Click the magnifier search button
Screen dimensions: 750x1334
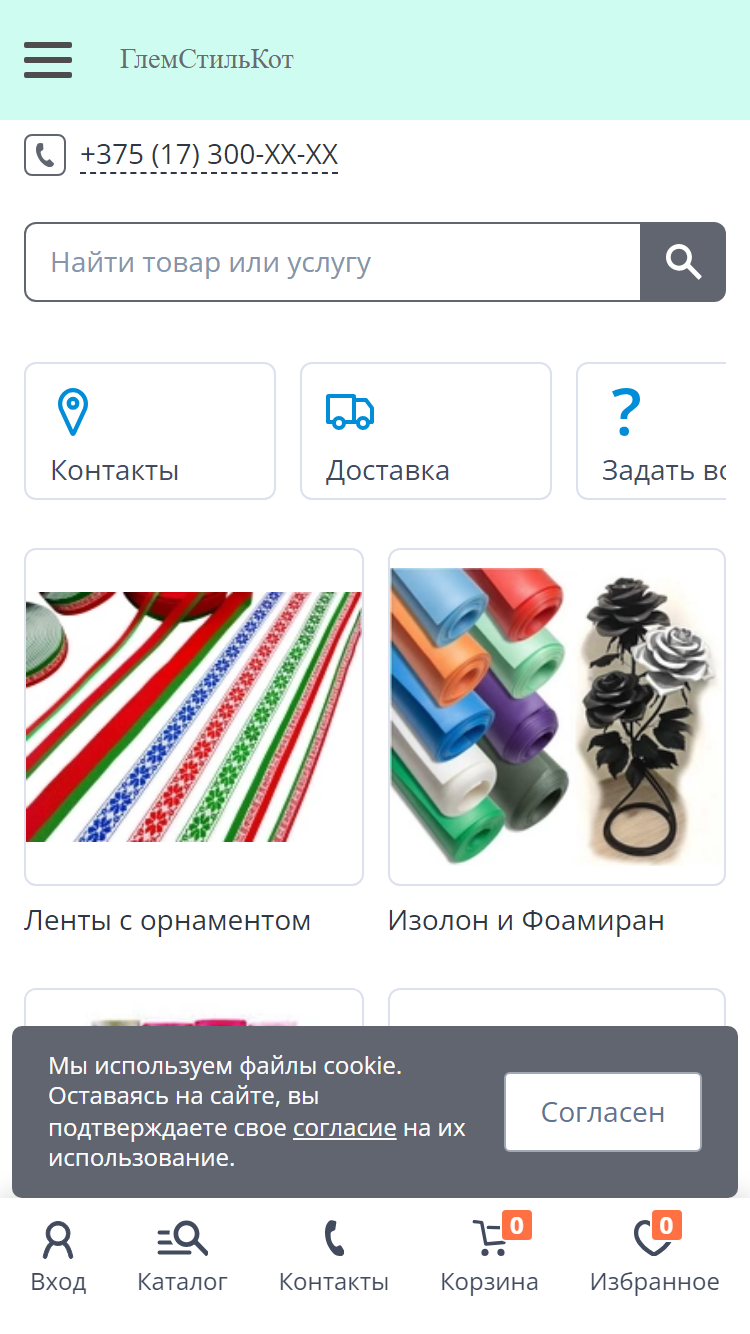coord(683,262)
